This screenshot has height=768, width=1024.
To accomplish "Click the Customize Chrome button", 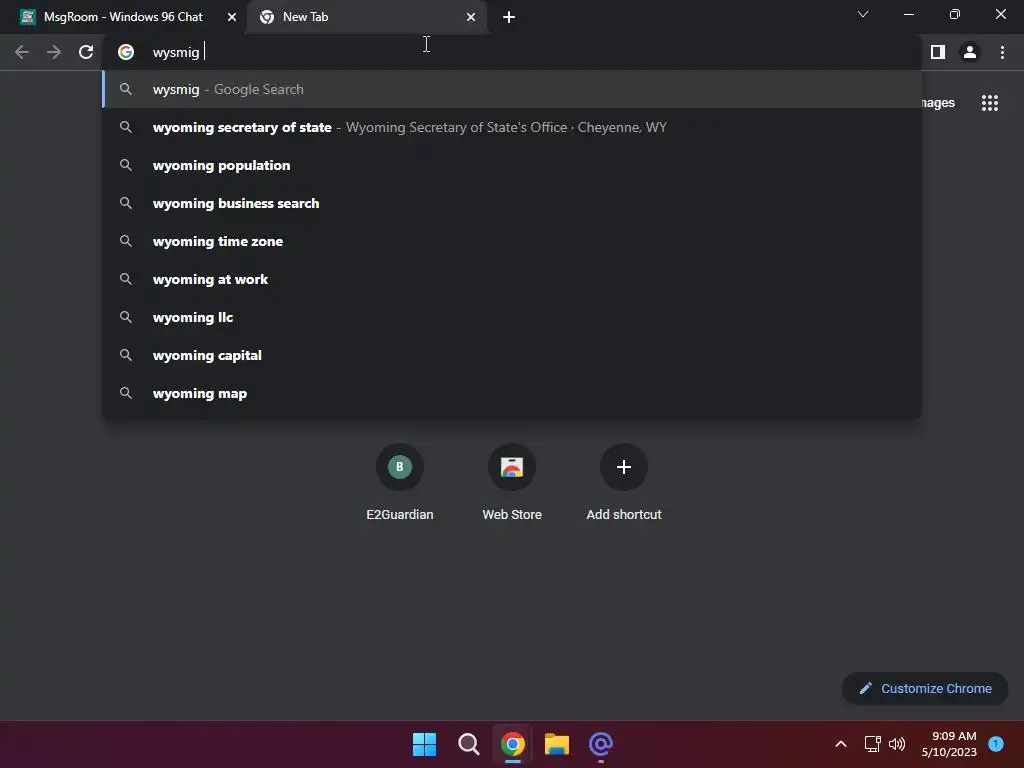I will [925, 688].
